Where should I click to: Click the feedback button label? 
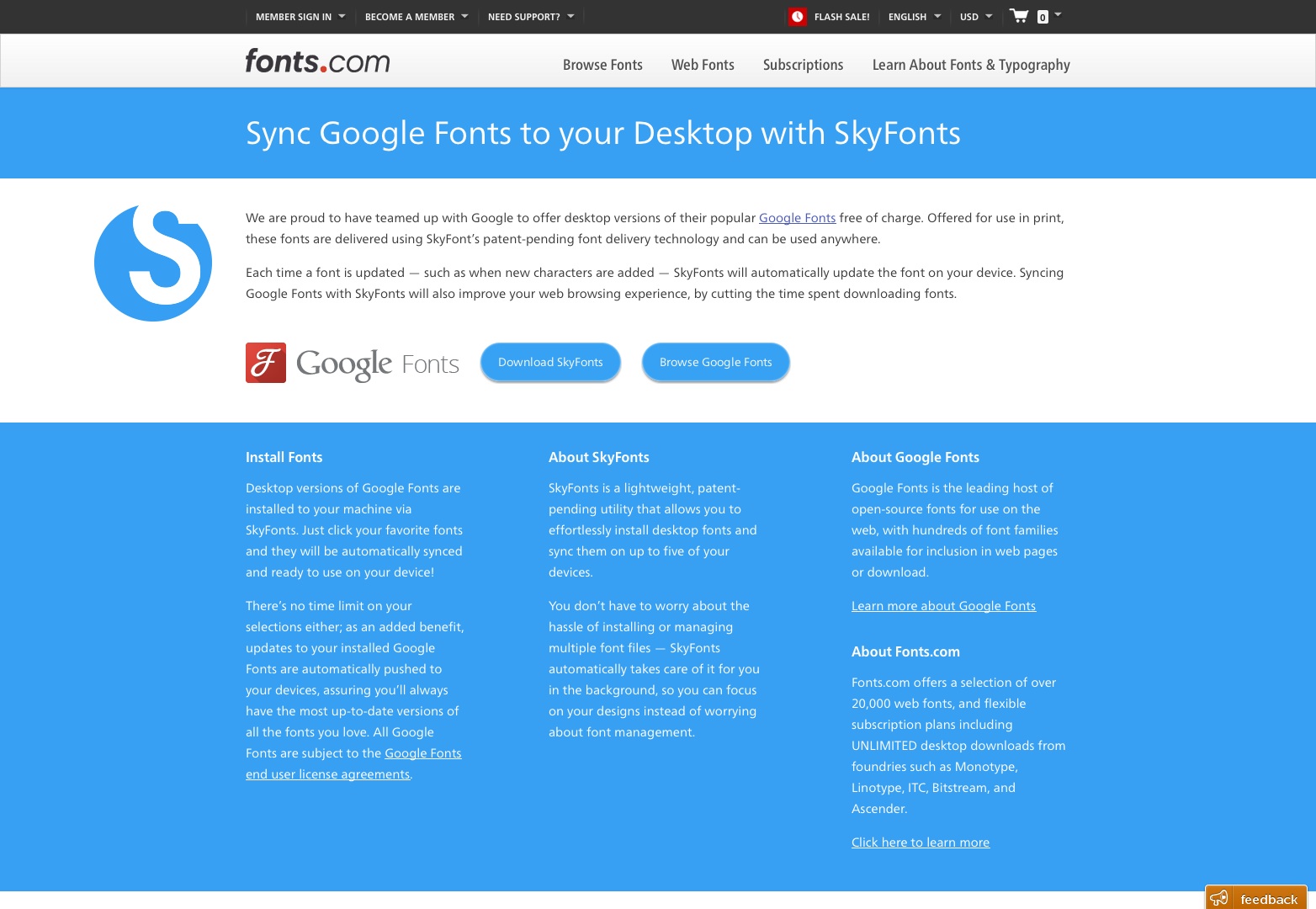click(1269, 899)
